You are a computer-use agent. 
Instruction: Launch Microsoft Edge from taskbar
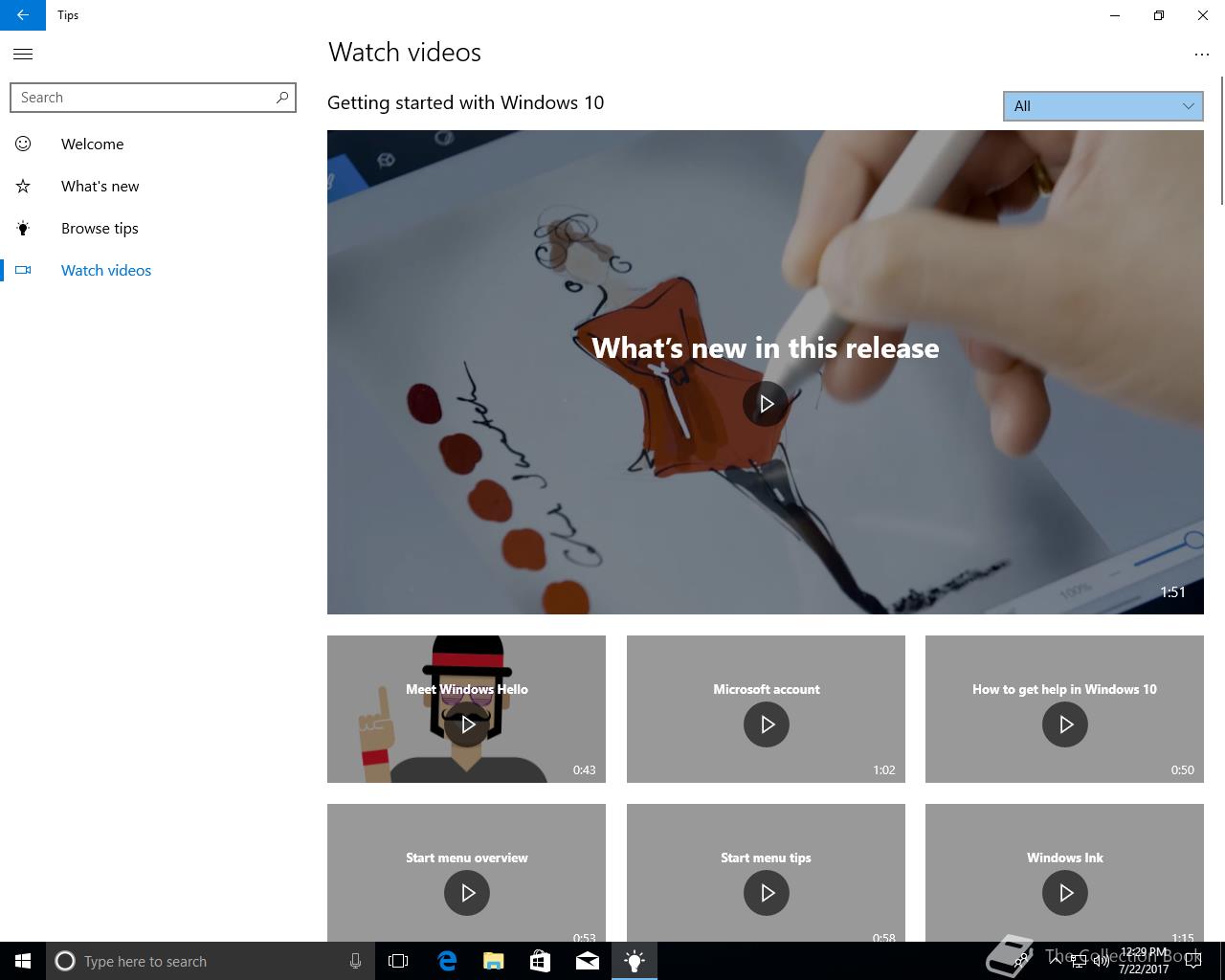click(447, 961)
